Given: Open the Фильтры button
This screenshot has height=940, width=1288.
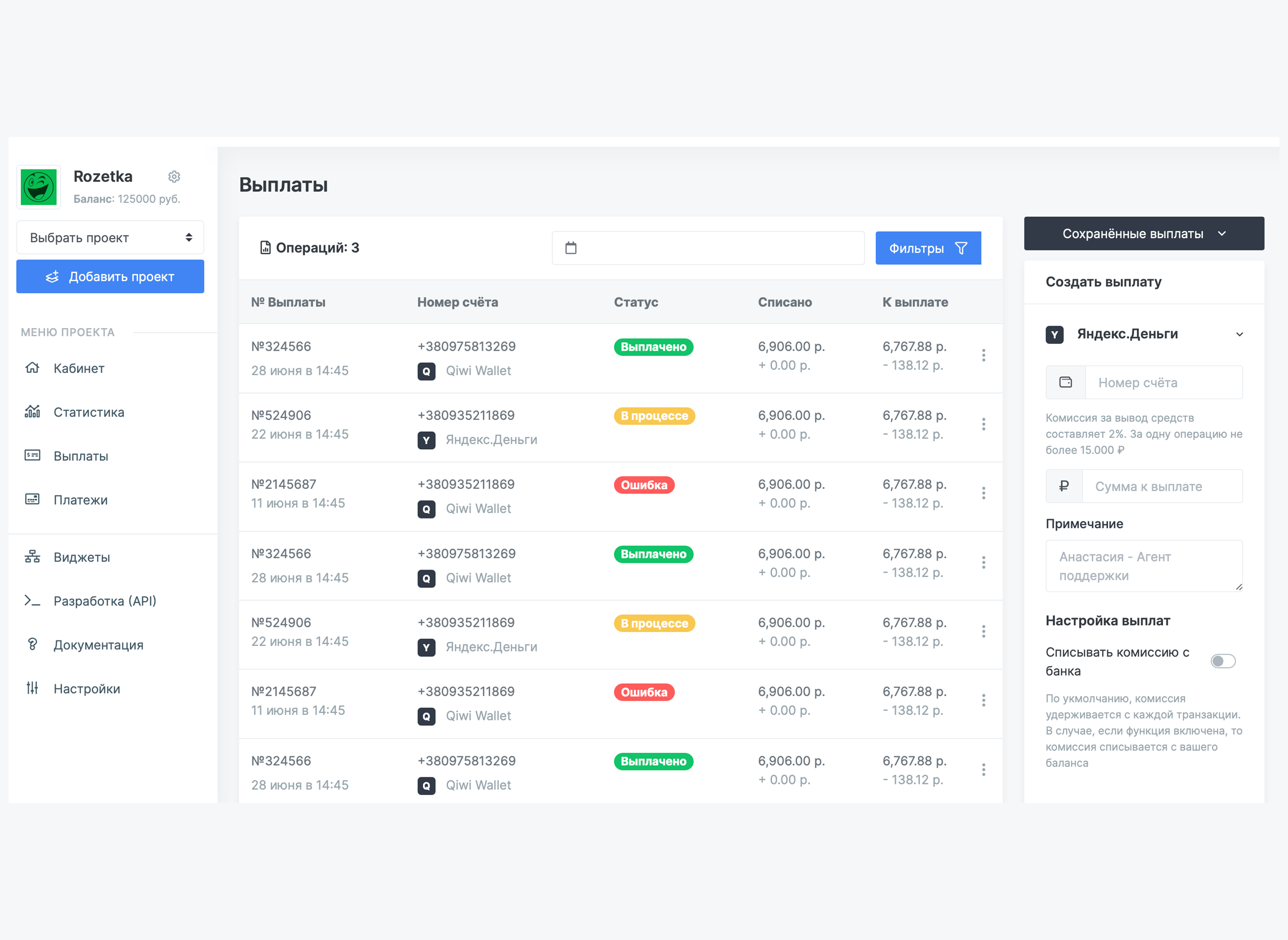Looking at the screenshot, I should point(928,248).
